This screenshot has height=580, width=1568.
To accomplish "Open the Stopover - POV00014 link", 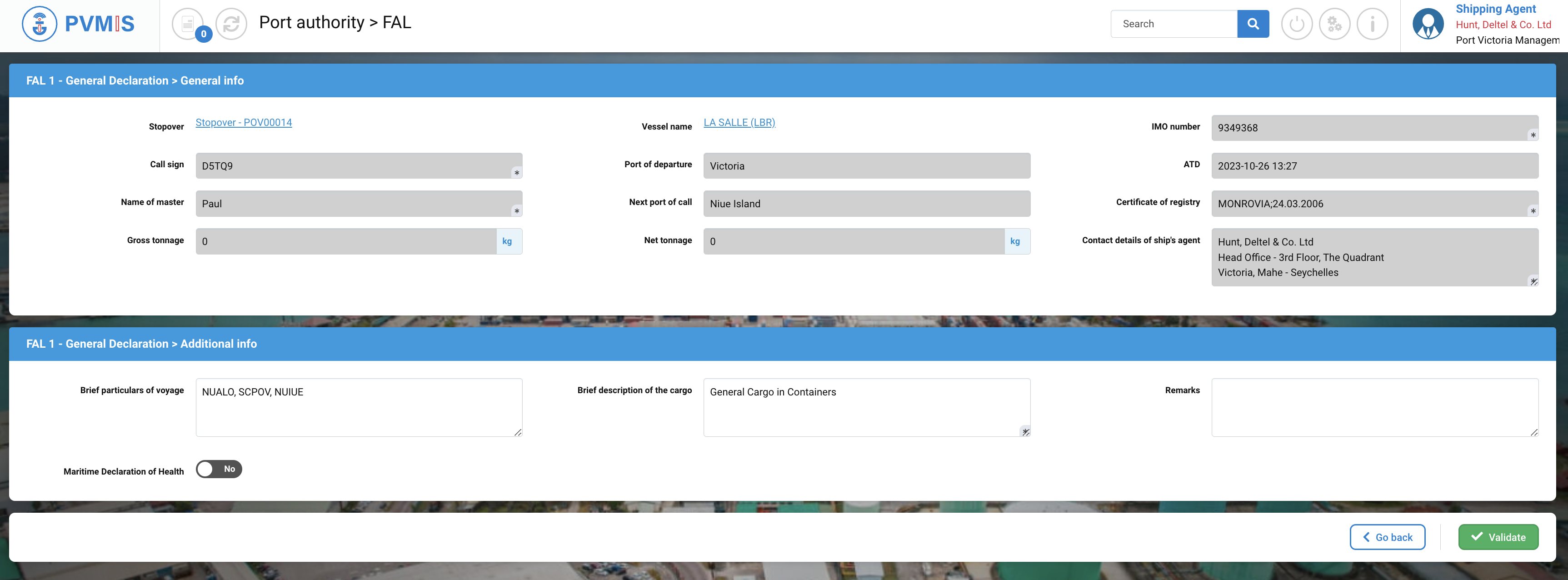I will [x=244, y=122].
